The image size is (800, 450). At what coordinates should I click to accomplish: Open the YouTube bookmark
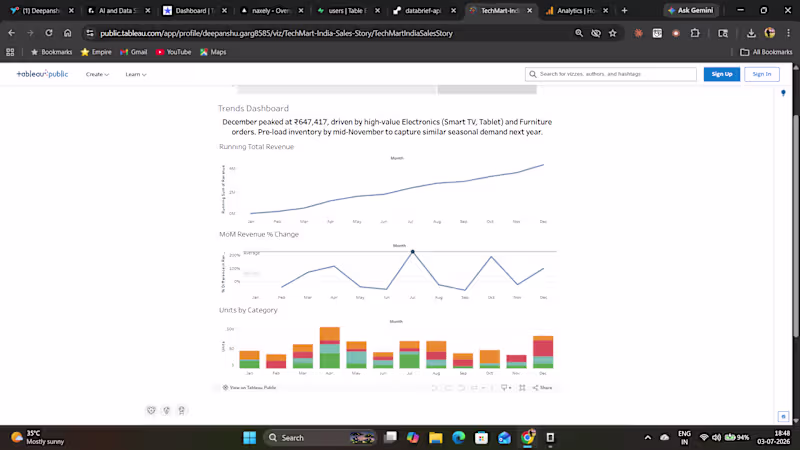(x=173, y=52)
